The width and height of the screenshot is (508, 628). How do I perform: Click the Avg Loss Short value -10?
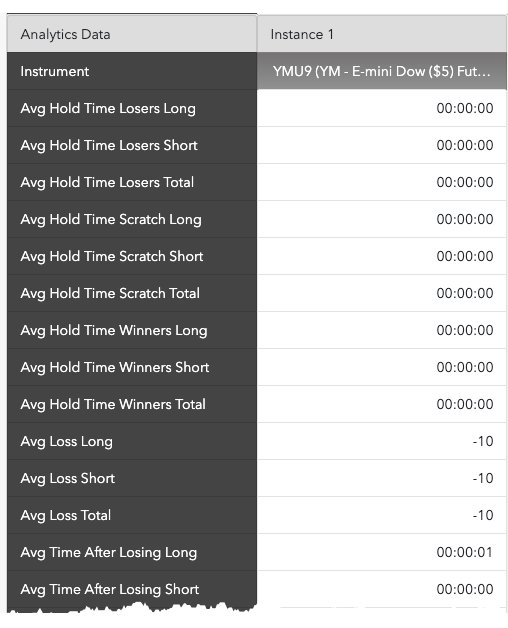(x=483, y=478)
